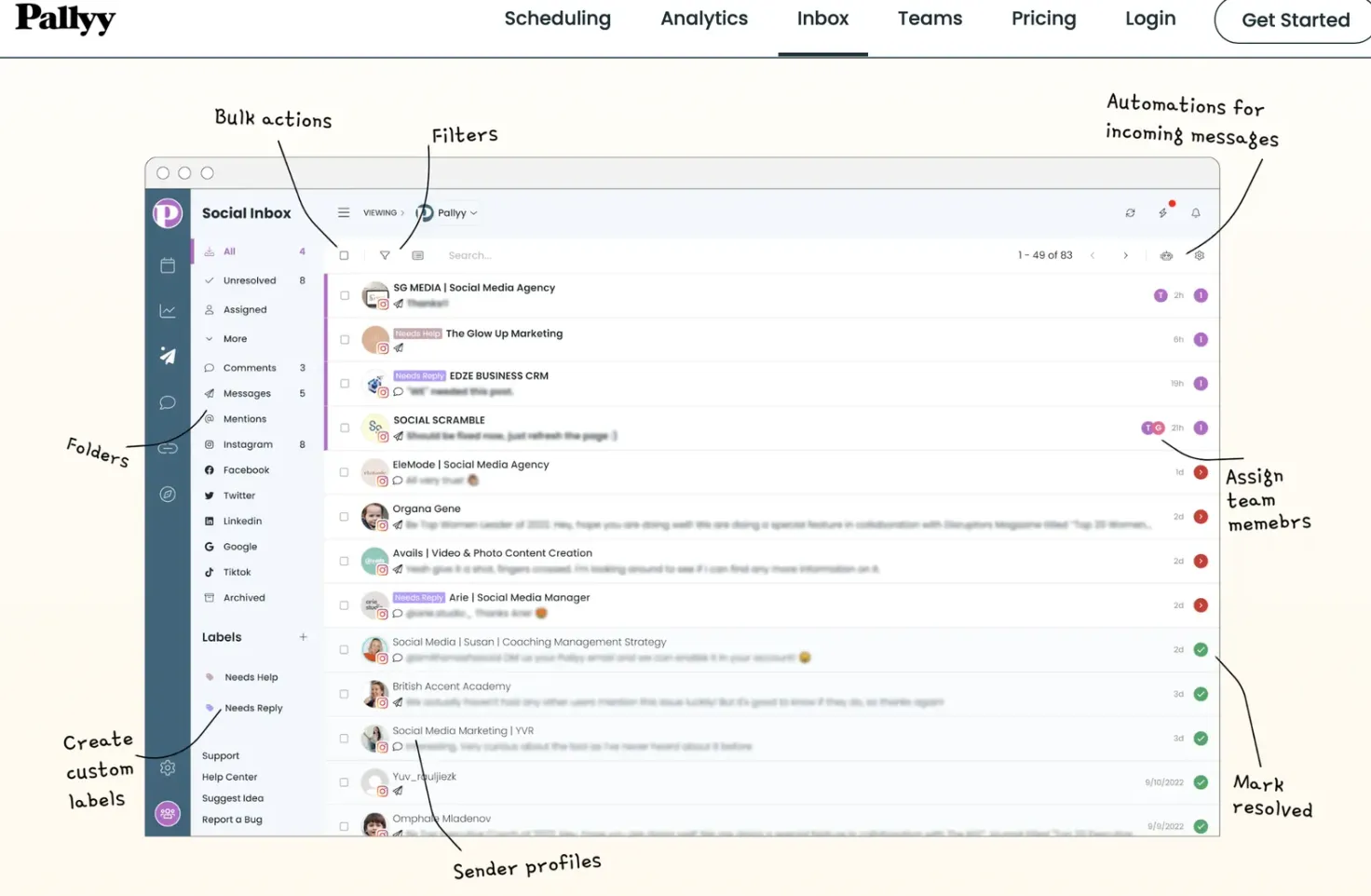
Task: Go to next page of messages
Action: [x=1126, y=255]
